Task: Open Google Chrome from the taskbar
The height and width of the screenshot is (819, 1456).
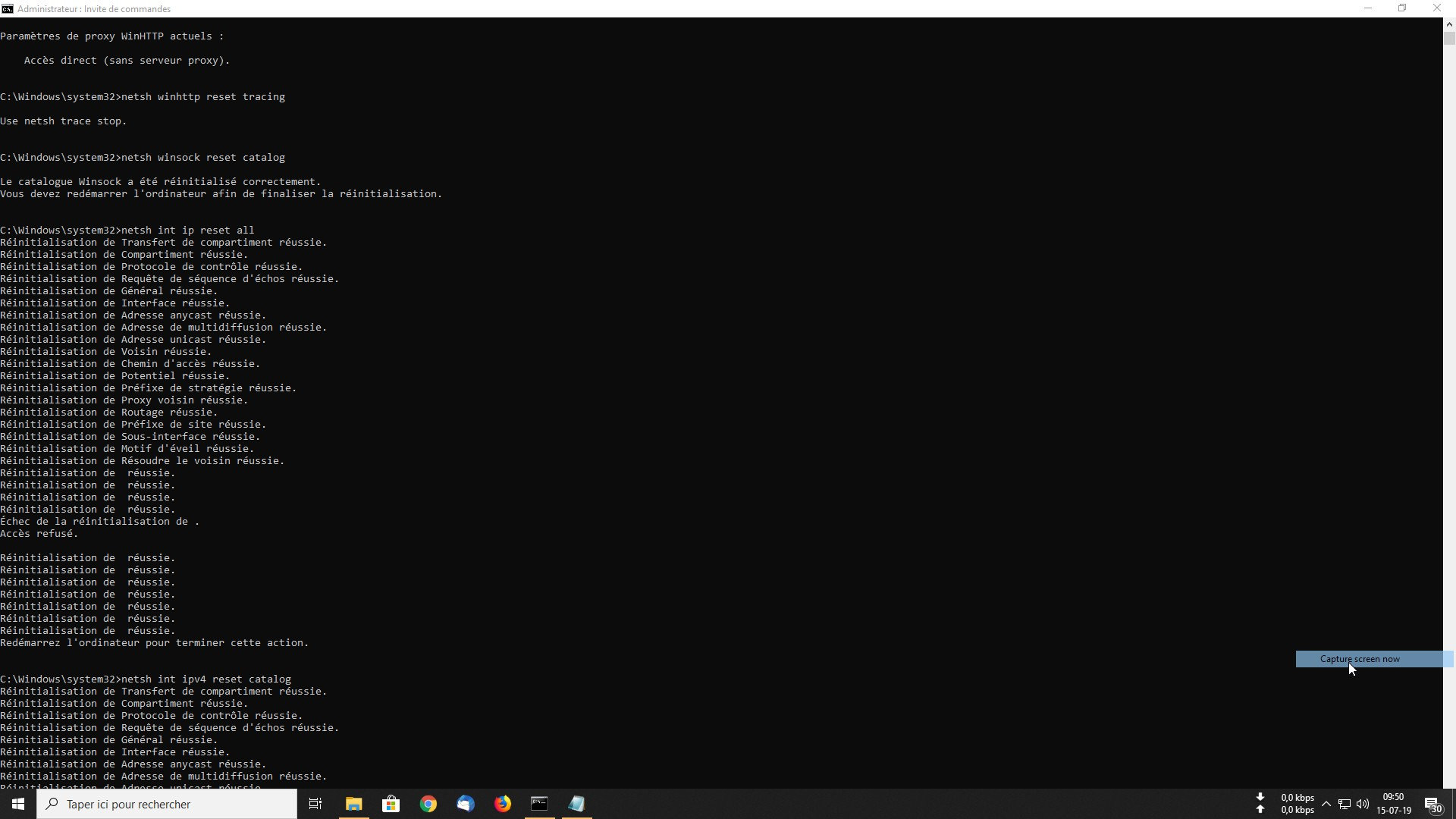Action: 428,804
